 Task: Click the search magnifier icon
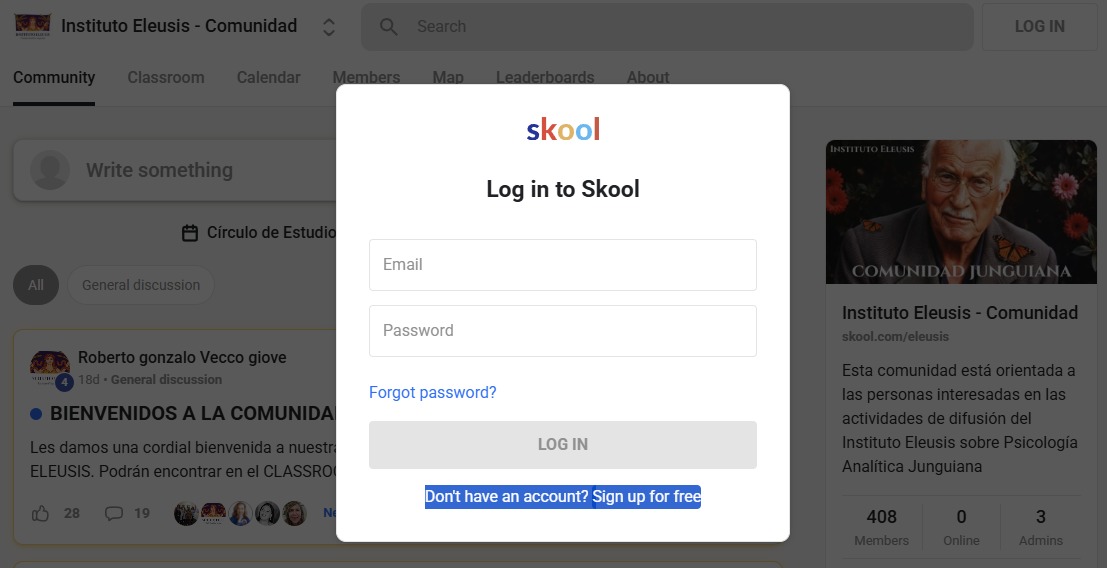click(x=389, y=27)
